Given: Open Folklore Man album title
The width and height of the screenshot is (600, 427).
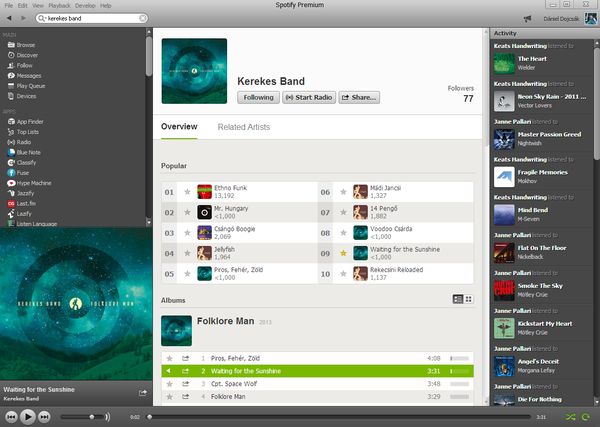Looking at the screenshot, I should click(225, 321).
